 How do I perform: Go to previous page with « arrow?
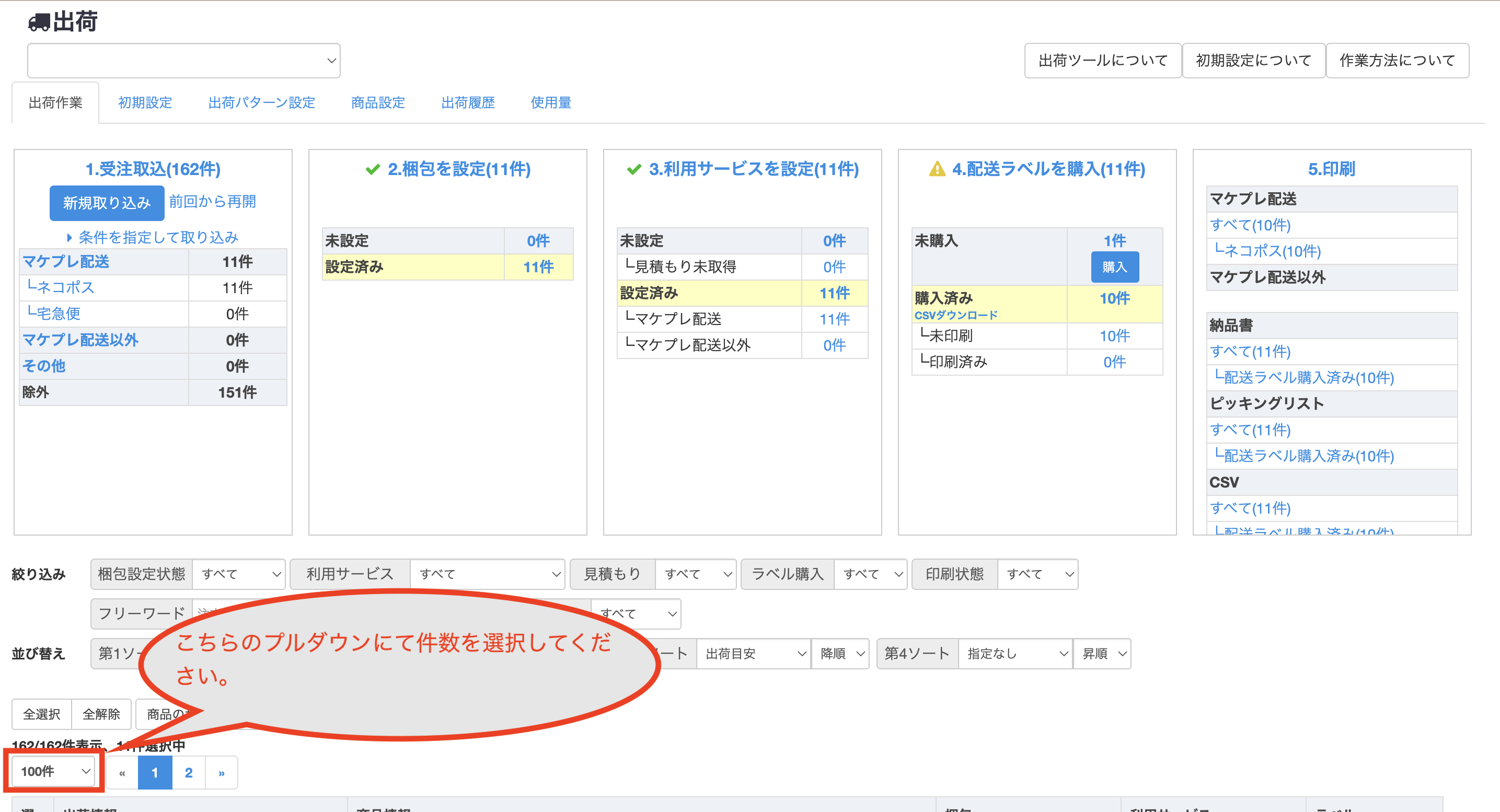(122, 773)
